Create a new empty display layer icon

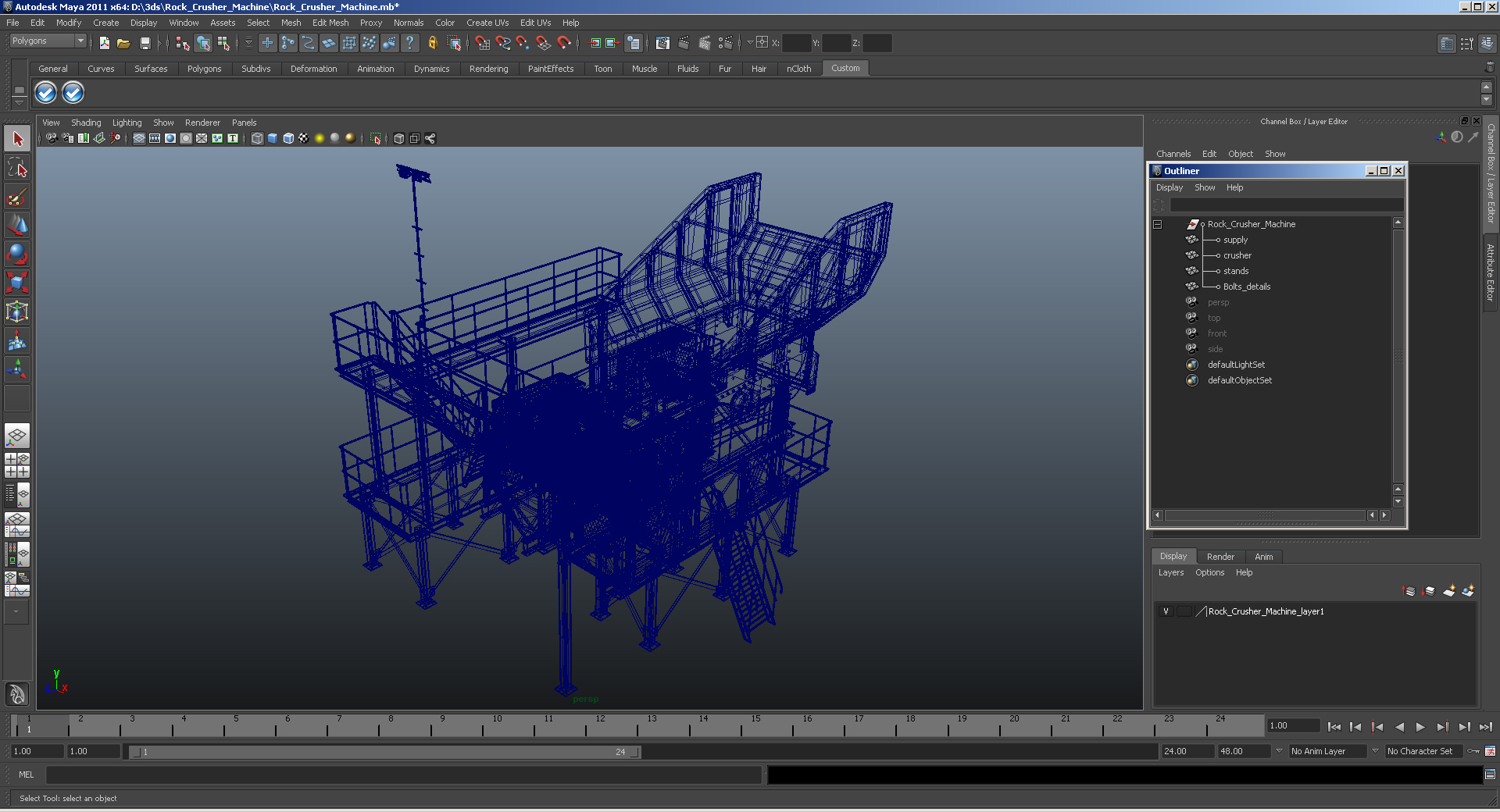tap(1448, 591)
